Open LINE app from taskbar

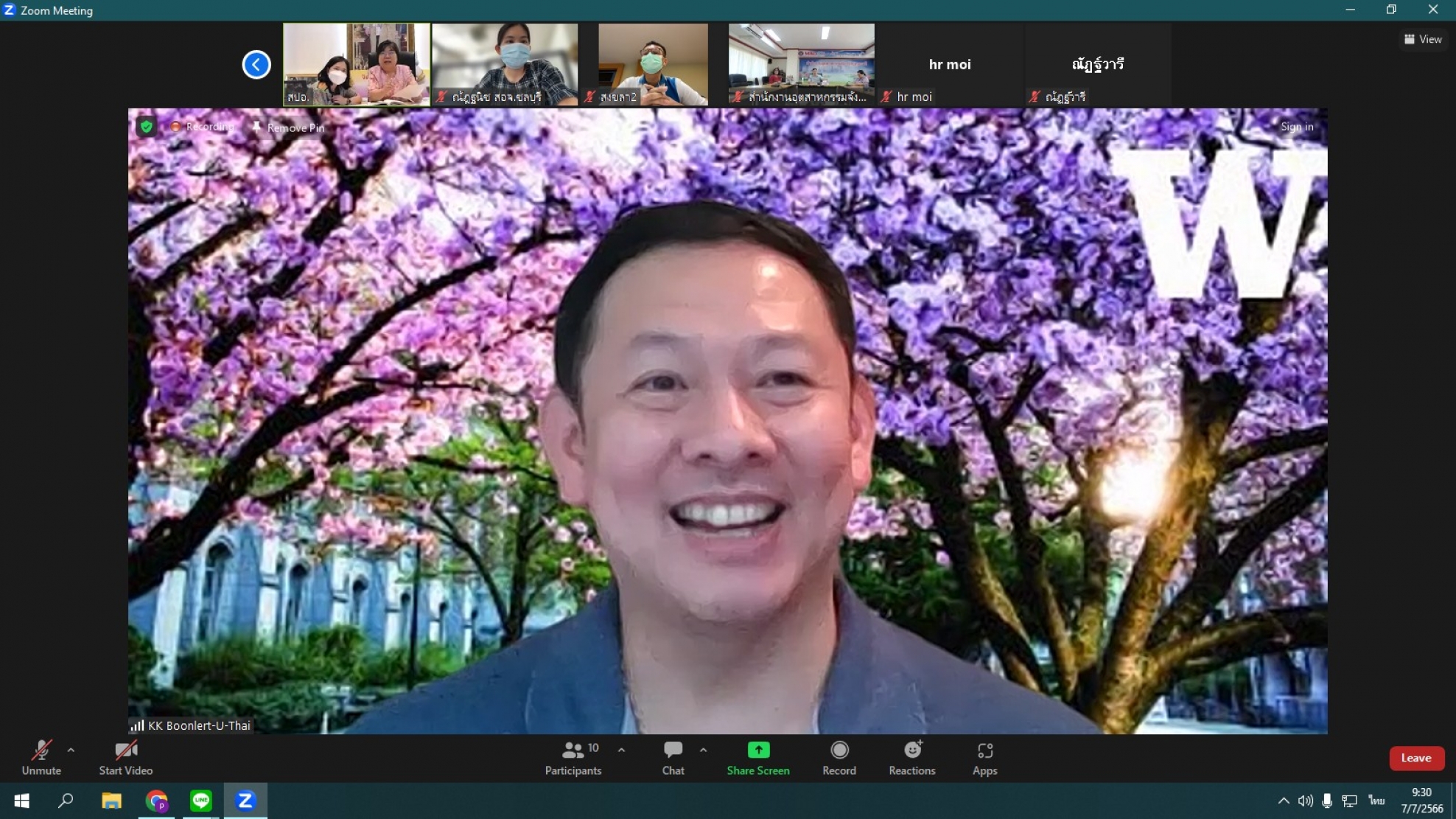[x=200, y=801]
